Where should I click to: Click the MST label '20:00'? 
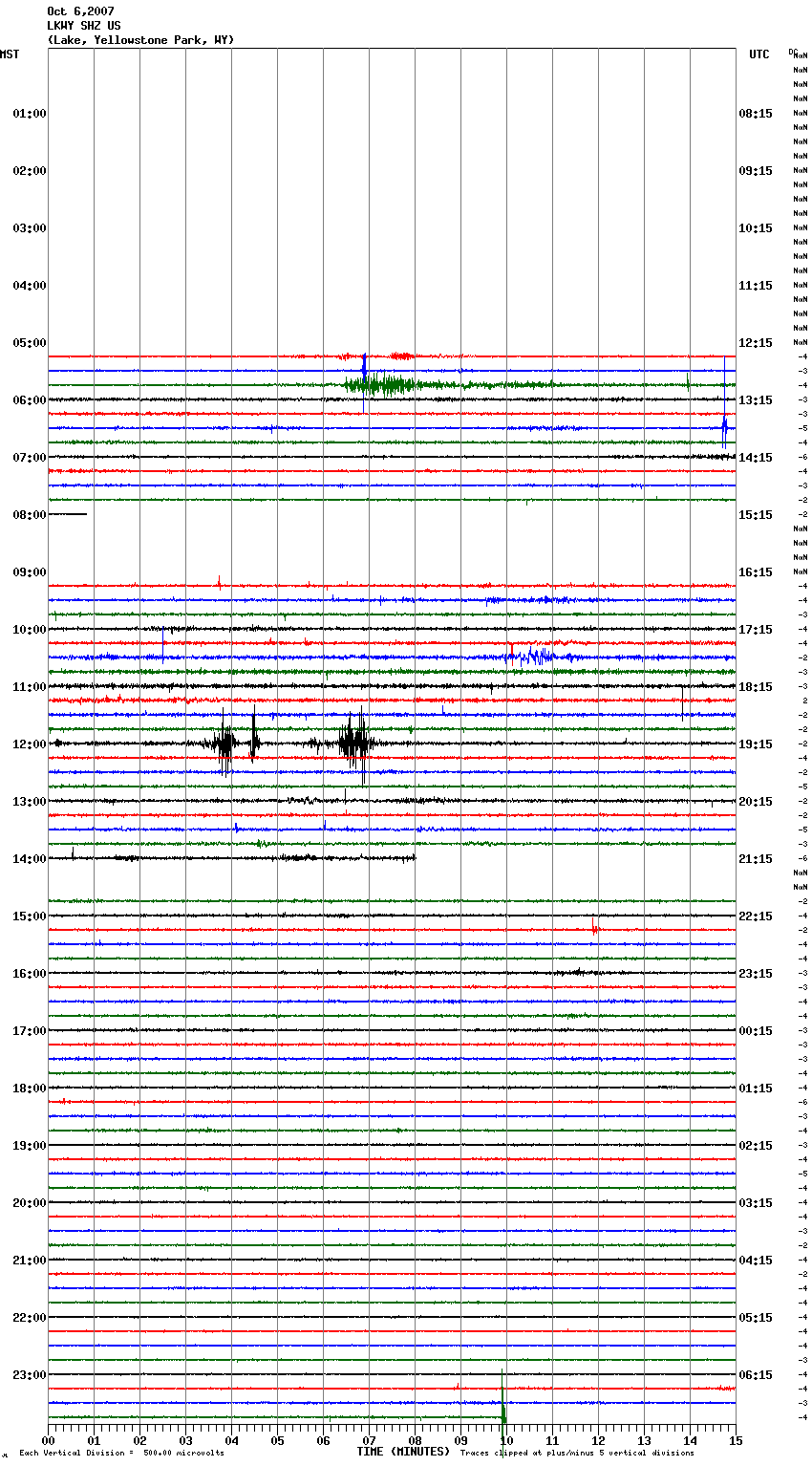[30, 1203]
